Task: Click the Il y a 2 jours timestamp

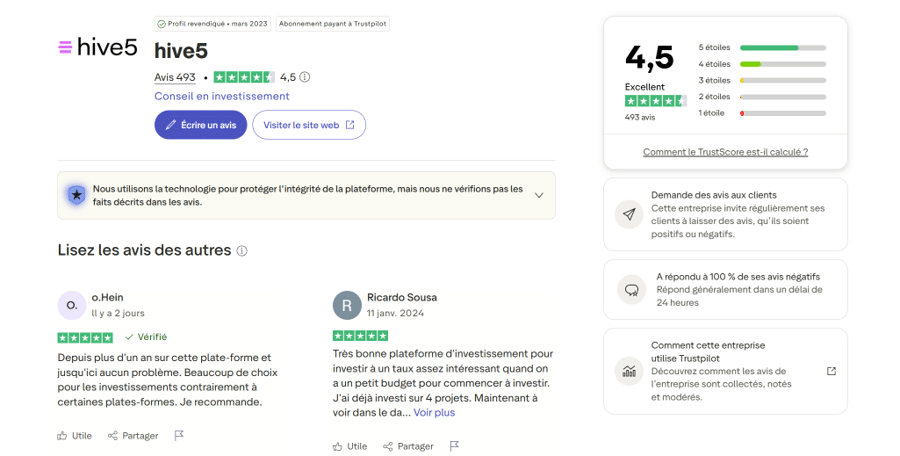Action: point(118,313)
